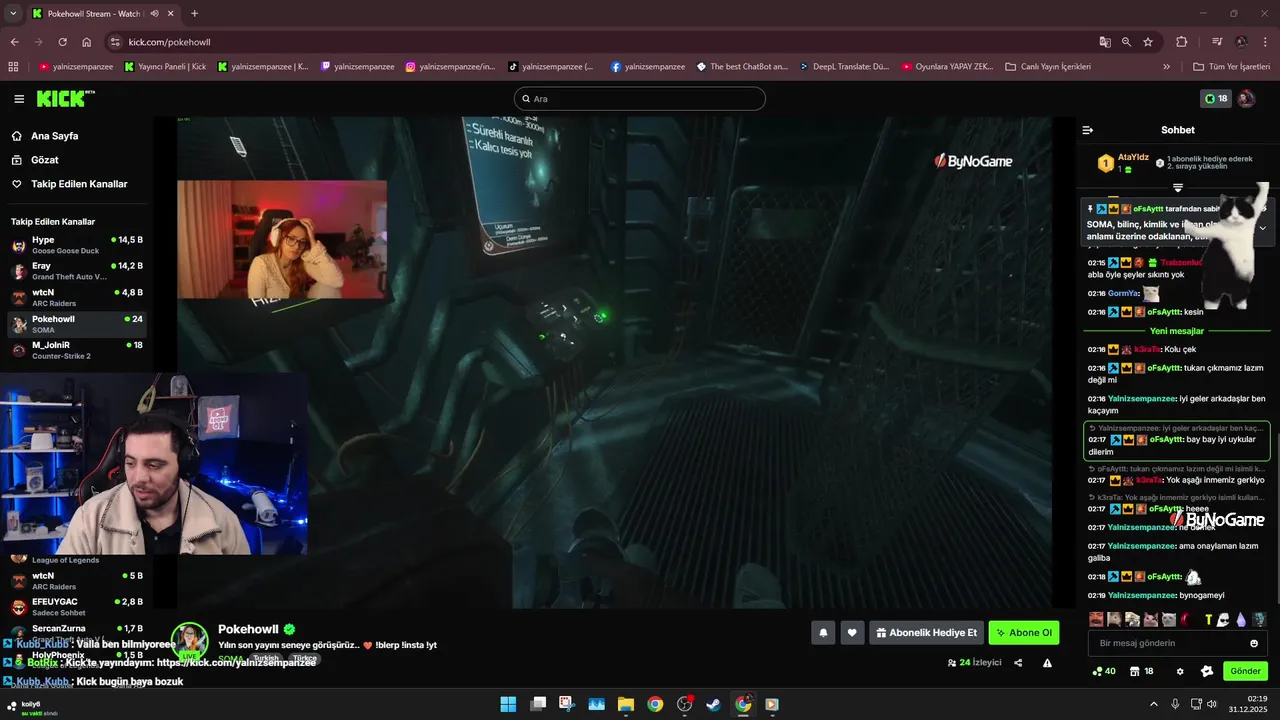Open the browser extensions puzzle icon
The image size is (1280, 720).
(x=1182, y=42)
